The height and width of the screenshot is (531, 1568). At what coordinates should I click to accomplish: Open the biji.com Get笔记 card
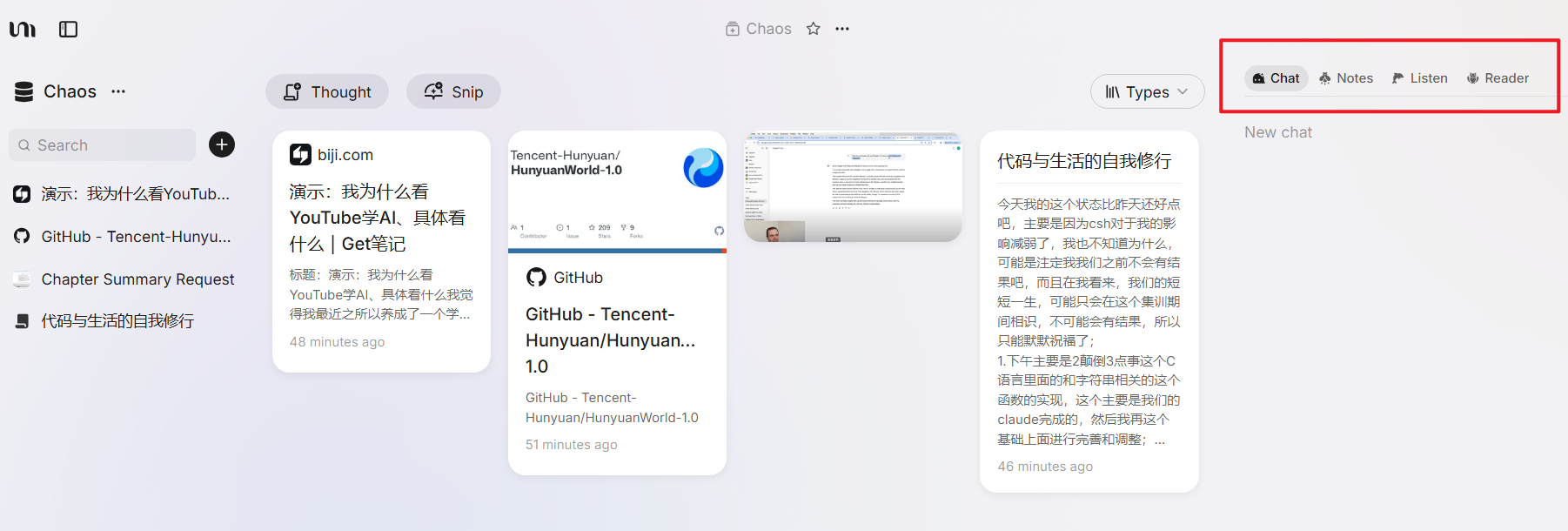381,252
